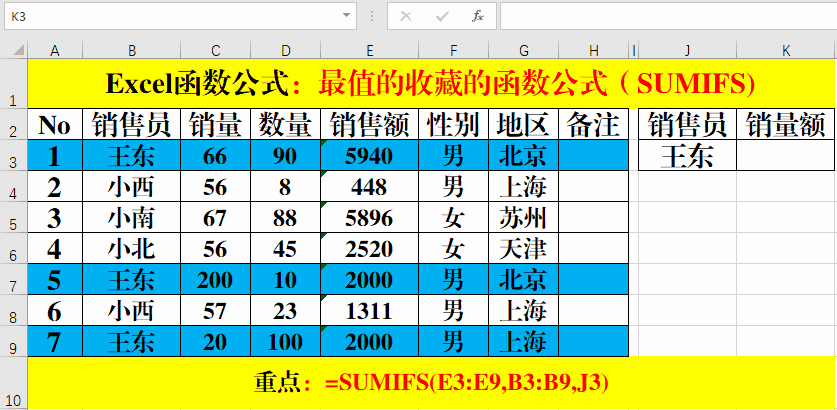Select column E header
The width and height of the screenshot is (837, 410).
(370, 50)
